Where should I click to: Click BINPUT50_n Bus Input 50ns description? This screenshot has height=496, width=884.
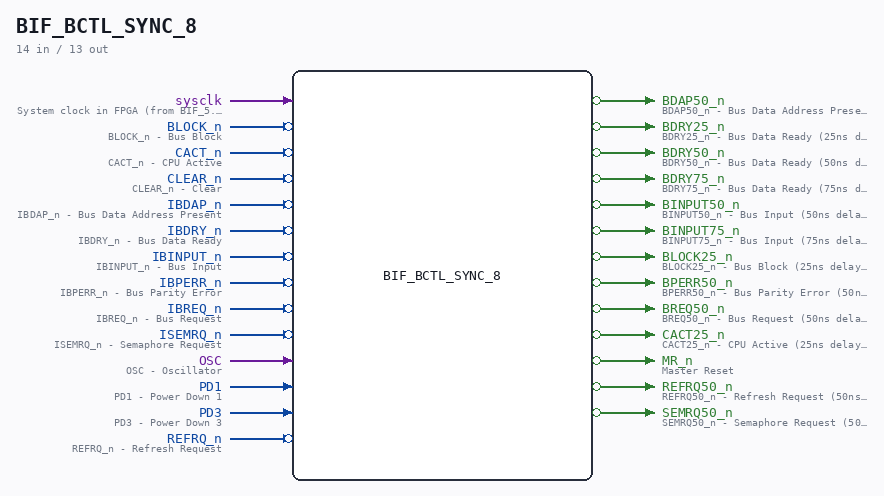tap(764, 214)
